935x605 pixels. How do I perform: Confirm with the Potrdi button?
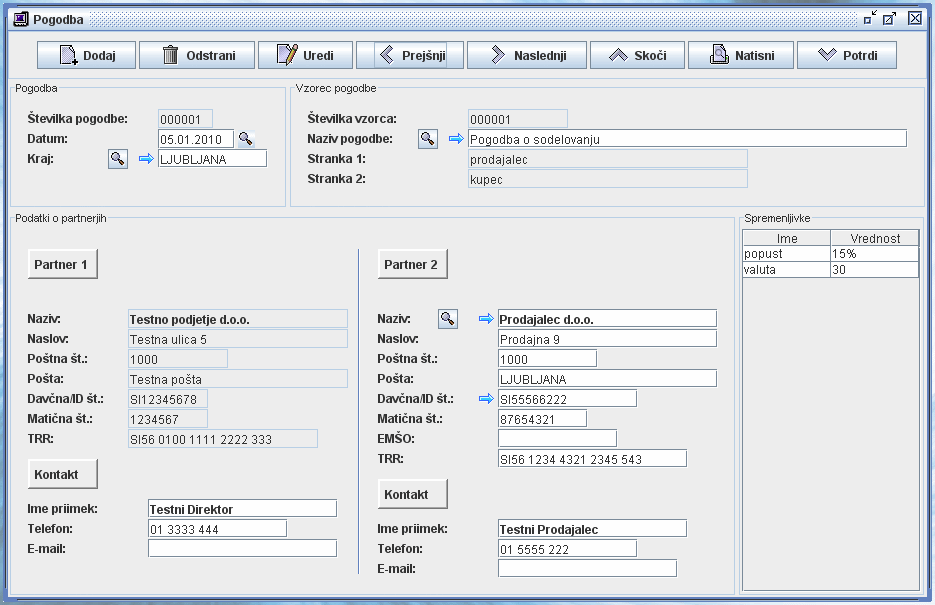point(853,55)
